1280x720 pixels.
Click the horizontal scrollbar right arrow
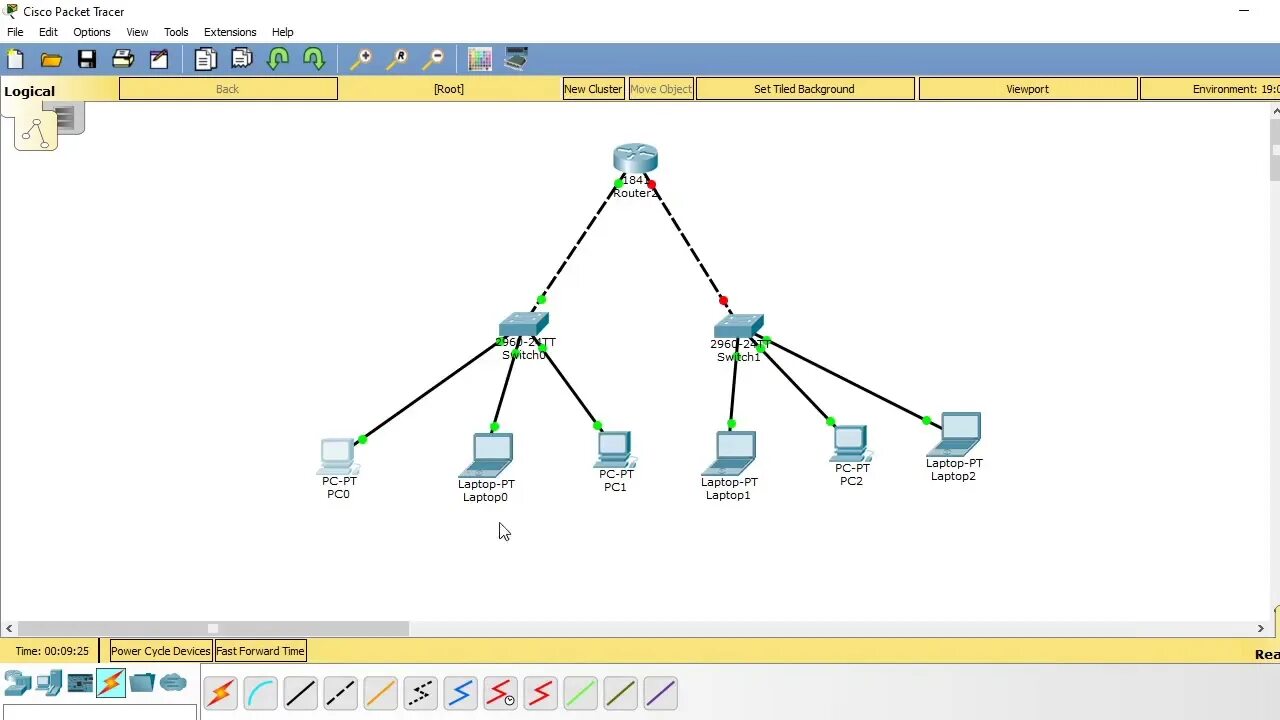coord(1260,628)
